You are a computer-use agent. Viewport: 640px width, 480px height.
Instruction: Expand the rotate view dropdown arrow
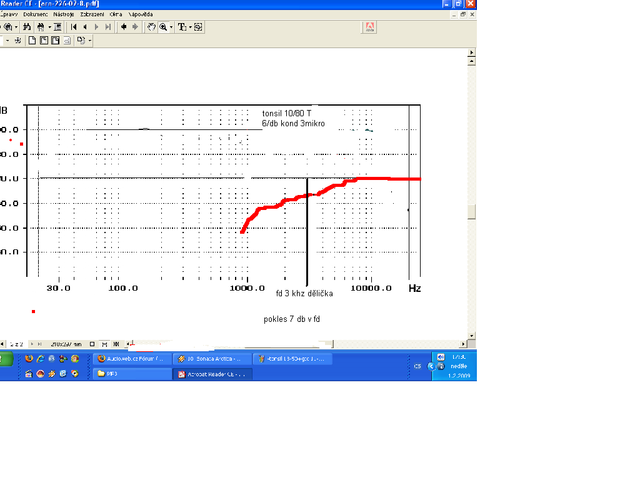[x=90, y=40]
